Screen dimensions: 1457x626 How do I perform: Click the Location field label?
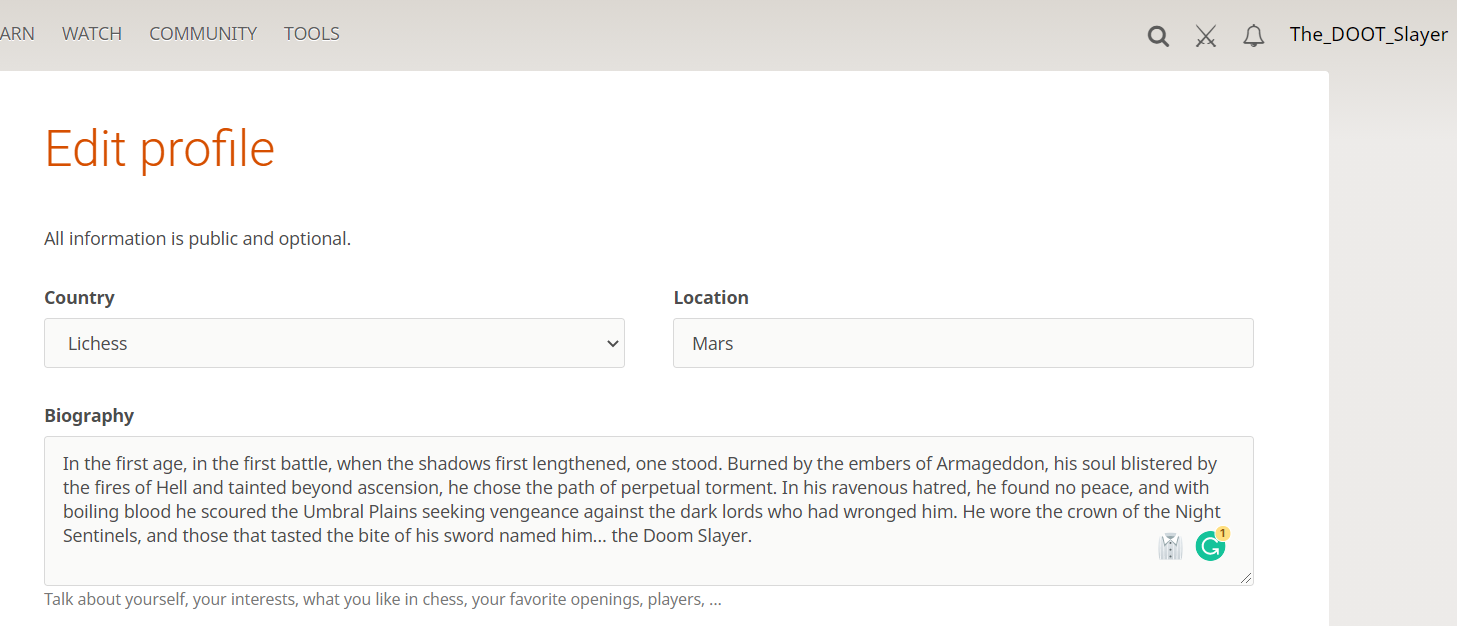(711, 298)
